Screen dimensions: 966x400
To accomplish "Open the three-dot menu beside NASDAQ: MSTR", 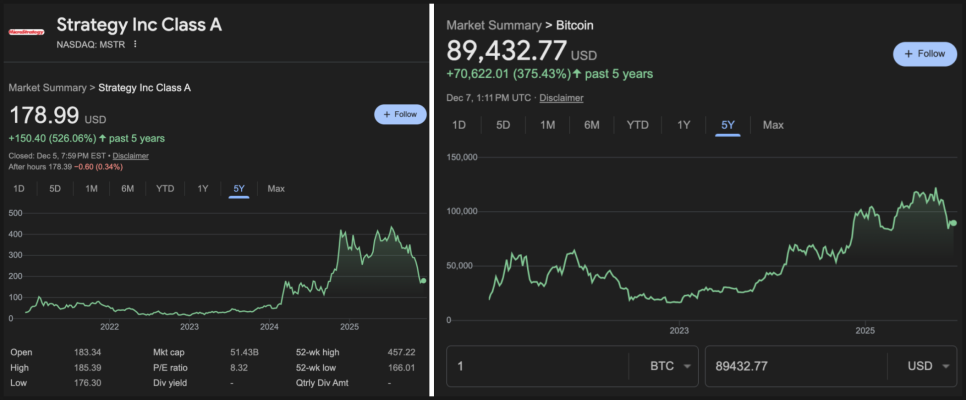I will pyautogui.click(x=135, y=44).
